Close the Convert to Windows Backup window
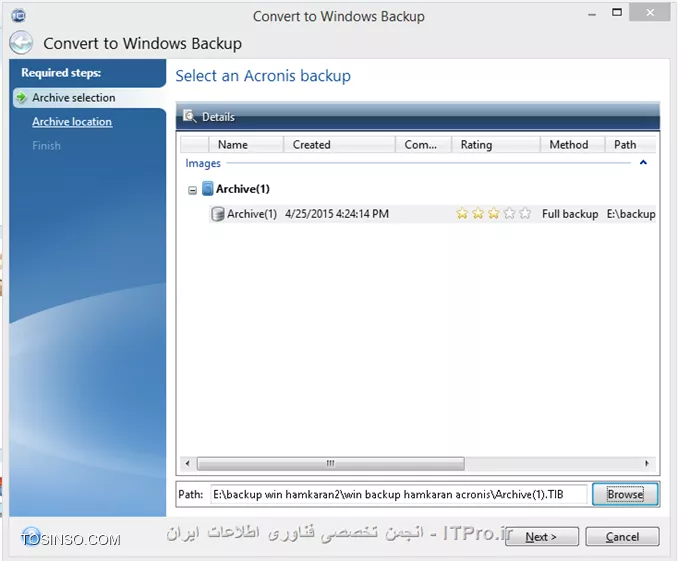 (x=649, y=13)
